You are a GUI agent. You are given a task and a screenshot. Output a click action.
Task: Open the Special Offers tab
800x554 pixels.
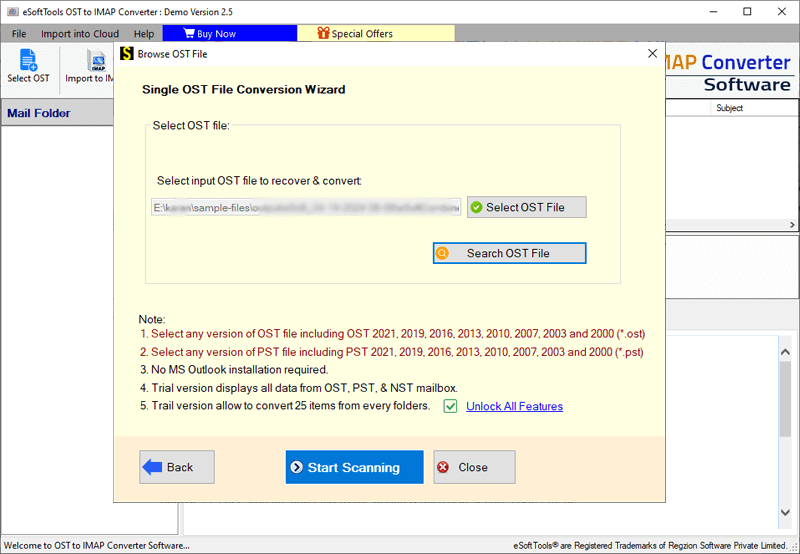(x=376, y=33)
